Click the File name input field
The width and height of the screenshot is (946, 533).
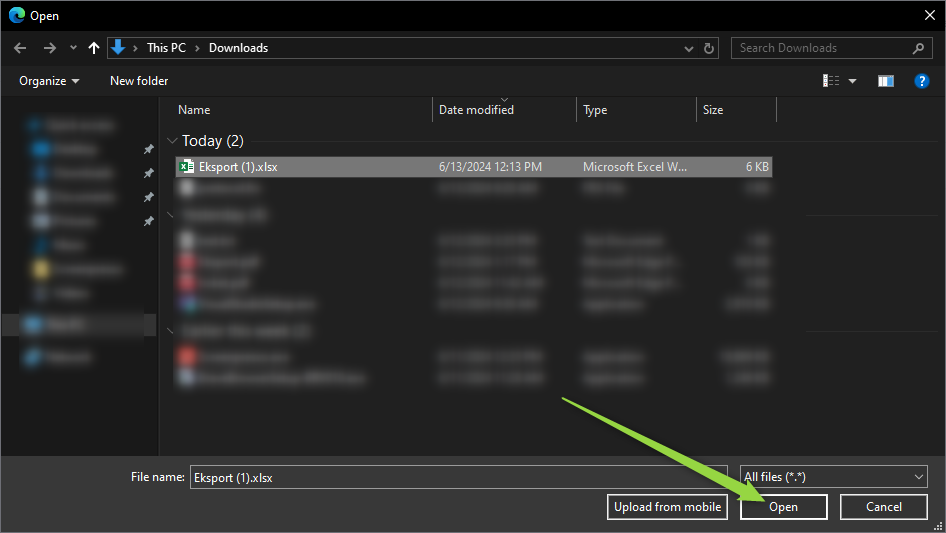[x=456, y=477]
